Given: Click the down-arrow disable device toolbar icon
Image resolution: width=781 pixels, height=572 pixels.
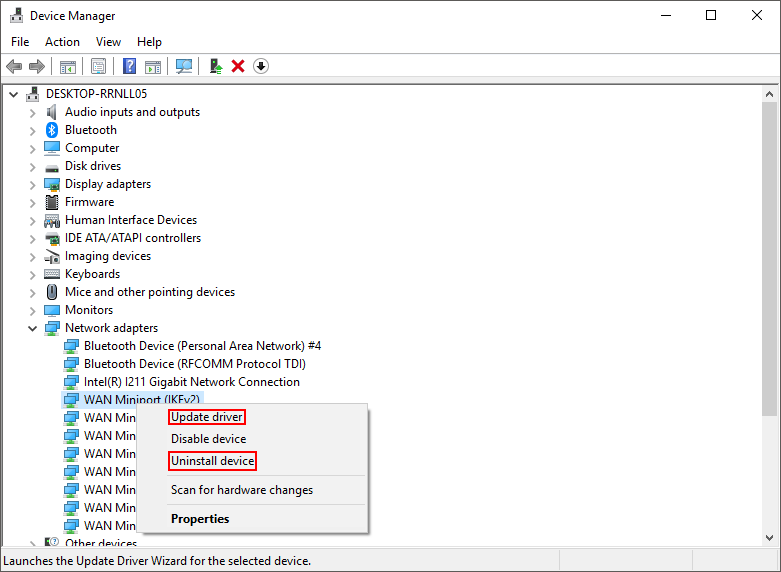Looking at the screenshot, I should pyautogui.click(x=261, y=66).
